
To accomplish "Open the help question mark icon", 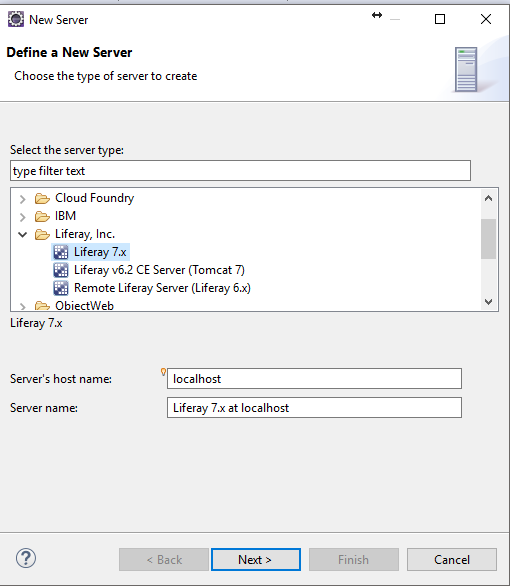I will tap(26, 558).
